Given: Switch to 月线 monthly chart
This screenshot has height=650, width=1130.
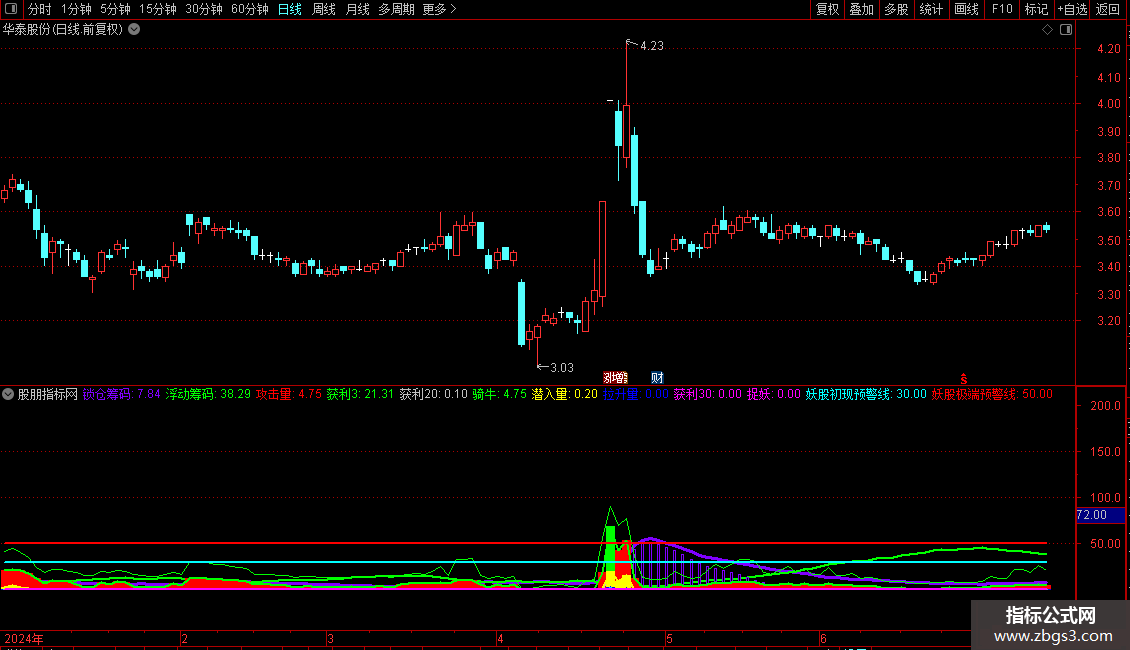Looking at the screenshot, I should tap(357, 9).
